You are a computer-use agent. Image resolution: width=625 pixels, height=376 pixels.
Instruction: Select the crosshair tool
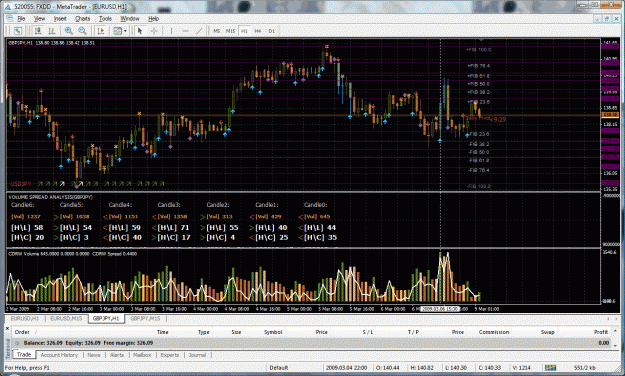tap(154, 31)
